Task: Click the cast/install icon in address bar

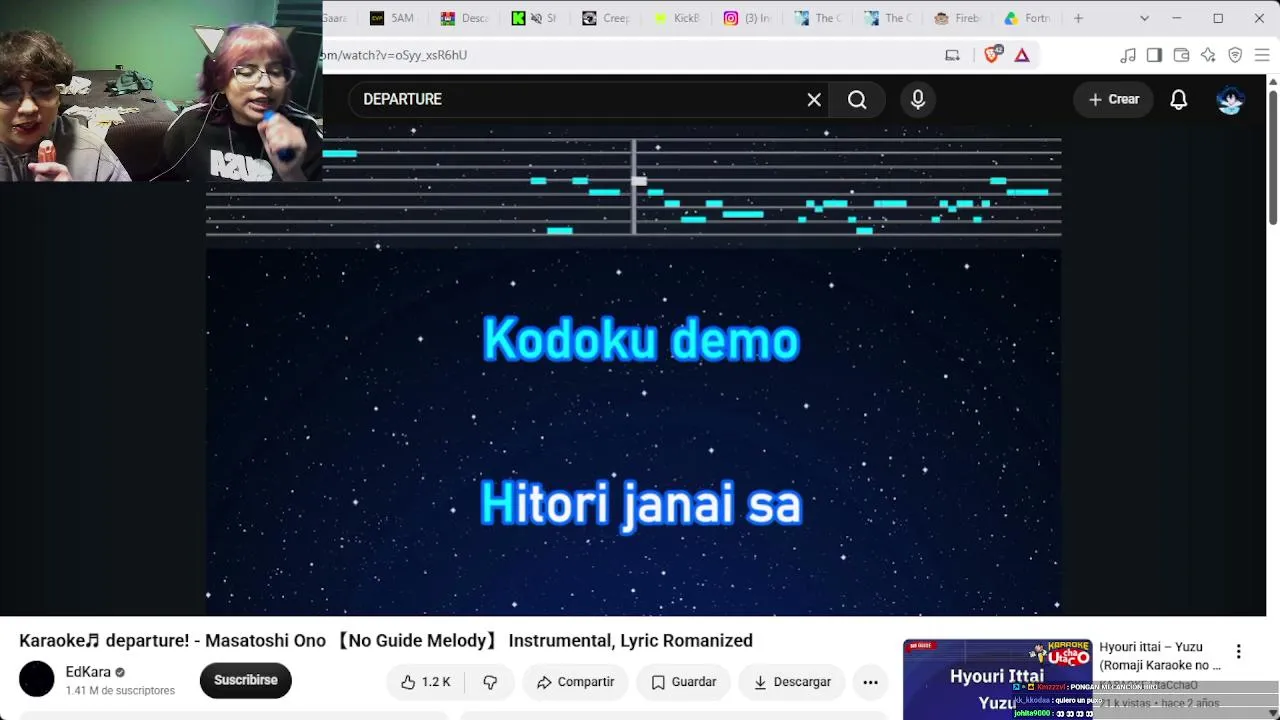Action: (x=952, y=55)
